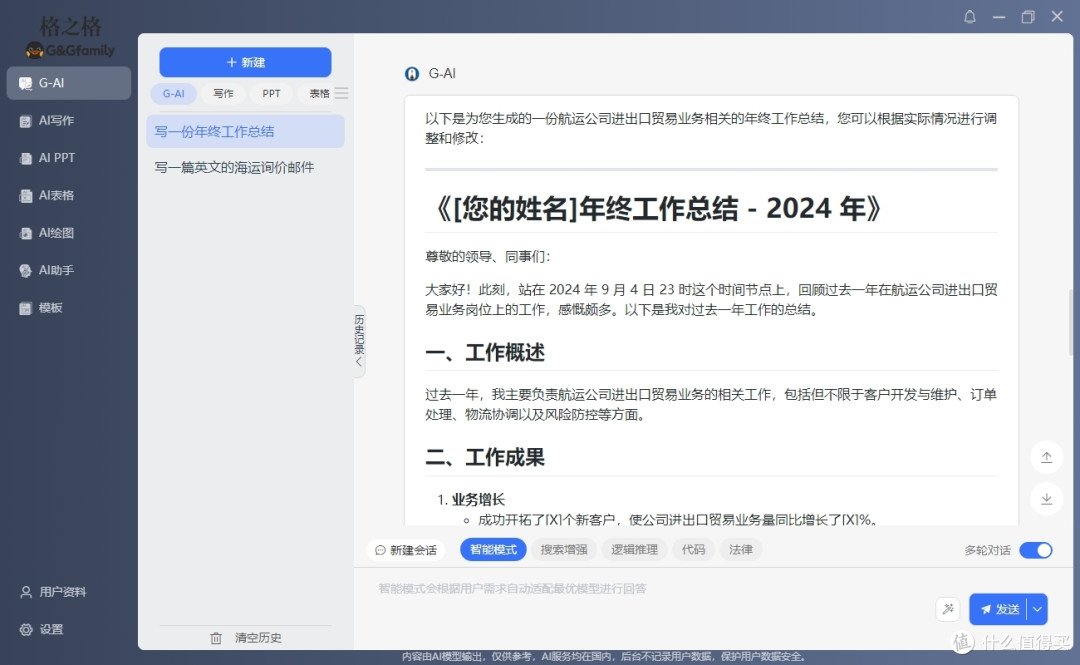Select 法律 mode
The image size is (1080, 665).
point(740,549)
